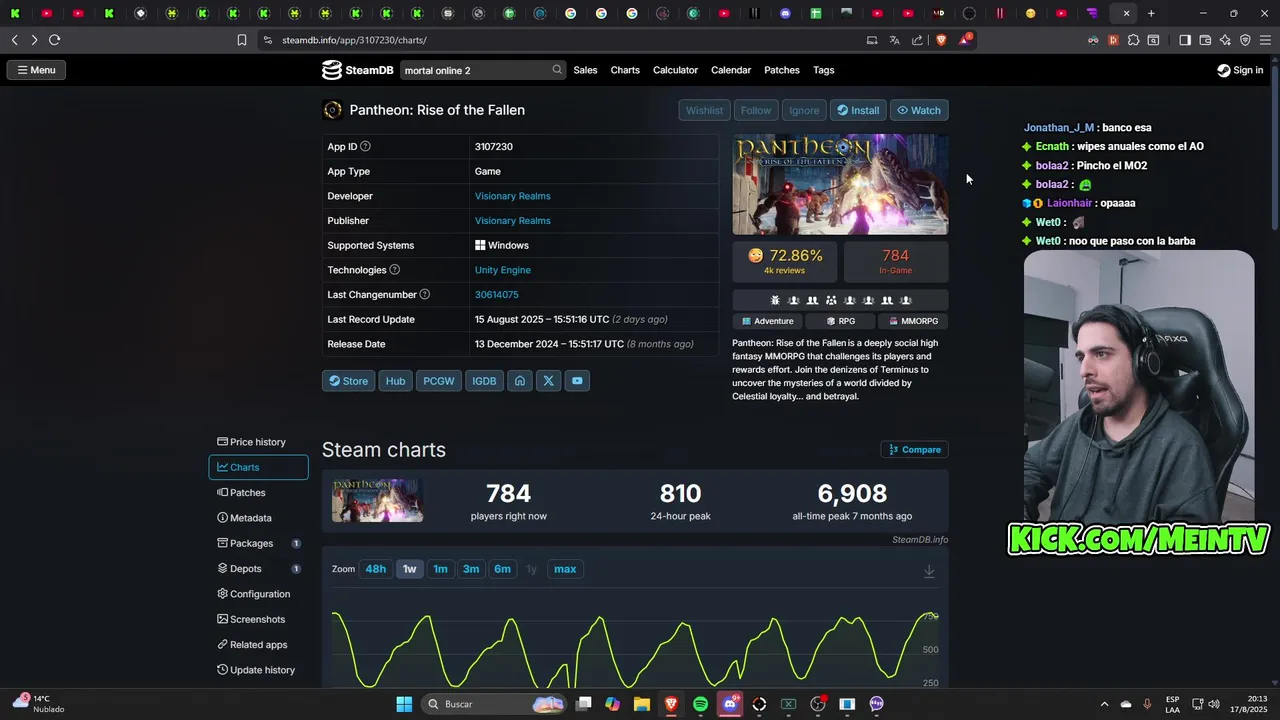1280x720 pixels.
Task: Open the Calculator navigation item
Action: pos(675,70)
